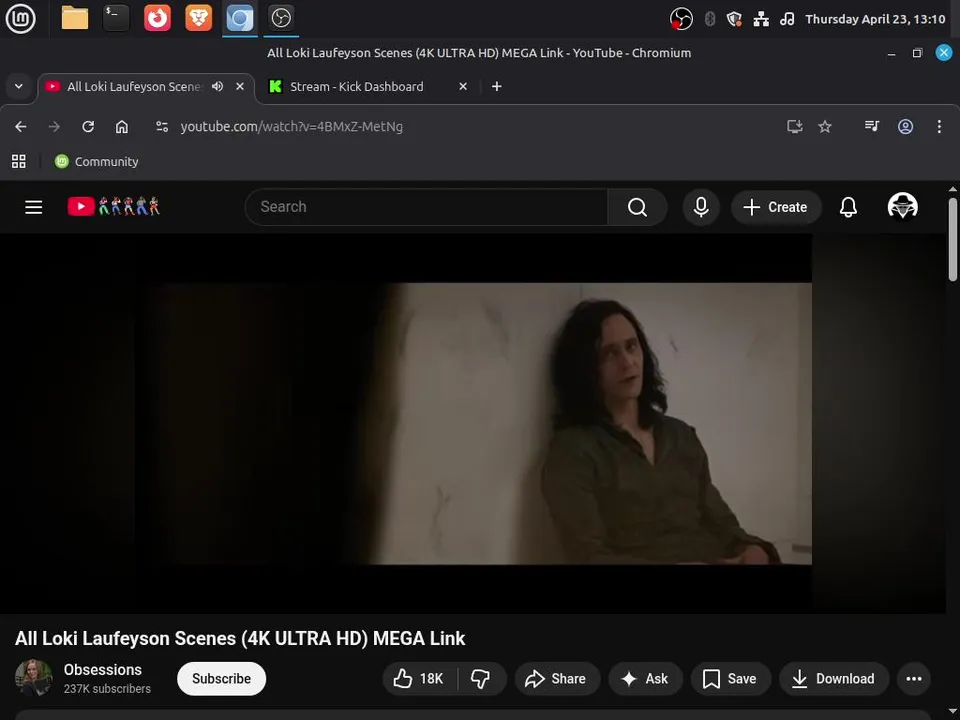Click the security shield tray icon
This screenshot has height=720, width=960.
coord(734,19)
